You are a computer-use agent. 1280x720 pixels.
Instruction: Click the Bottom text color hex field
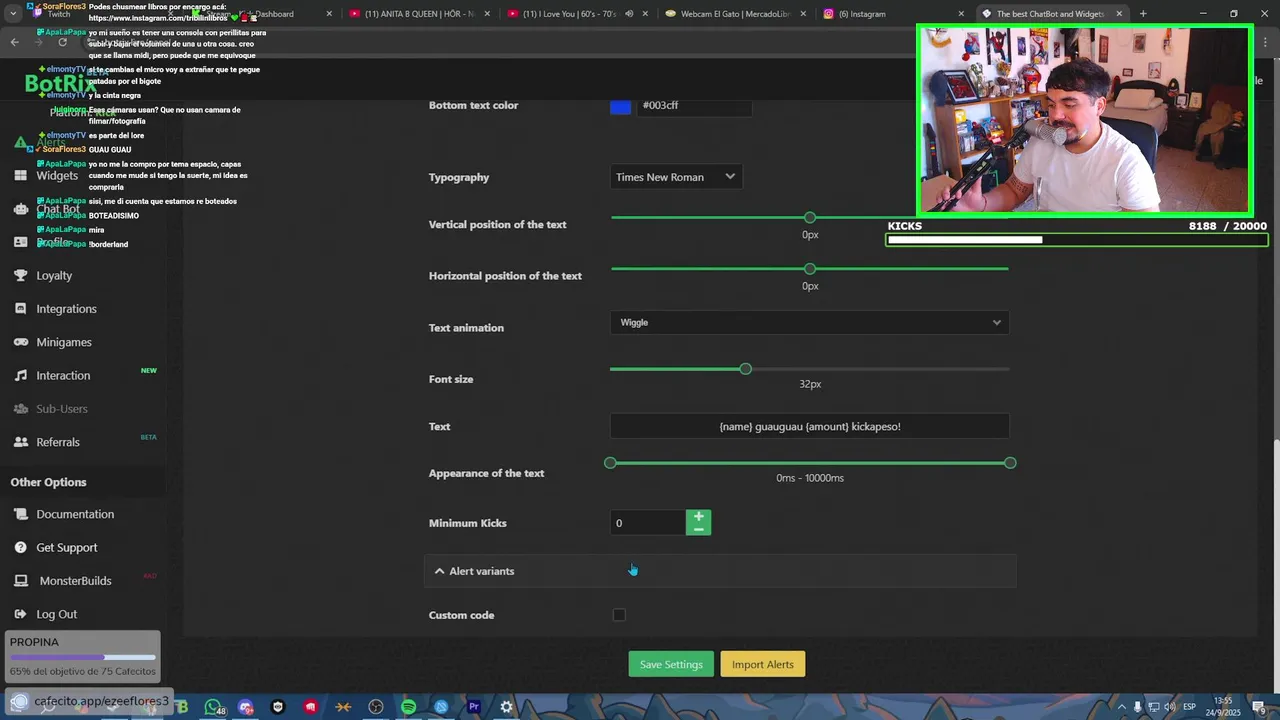694,105
